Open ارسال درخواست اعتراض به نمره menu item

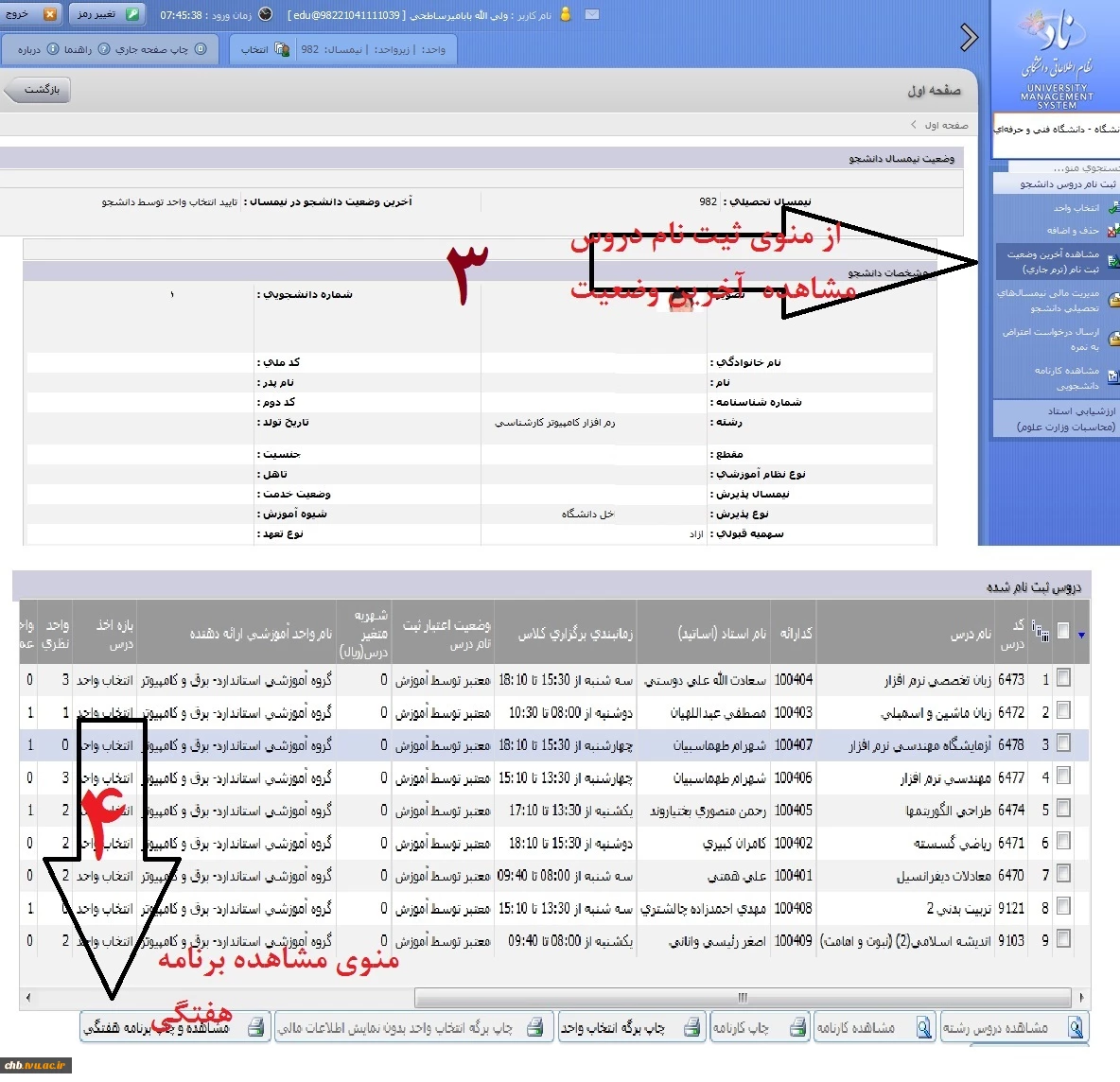tap(1050, 340)
